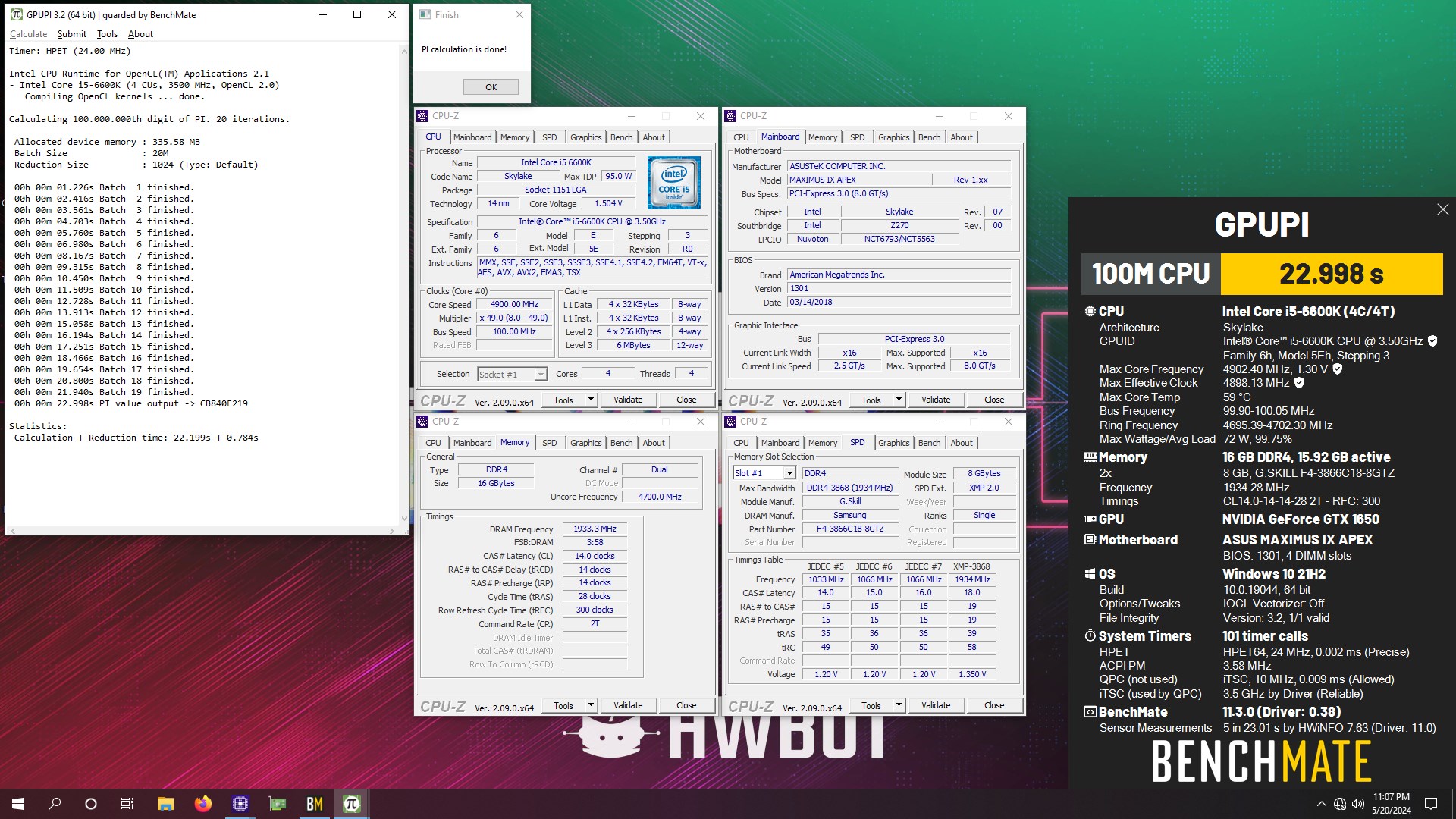Viewport: 1456px width, 819px height.
Task: Open taskbar search magnifier
Action: (55, 804)
